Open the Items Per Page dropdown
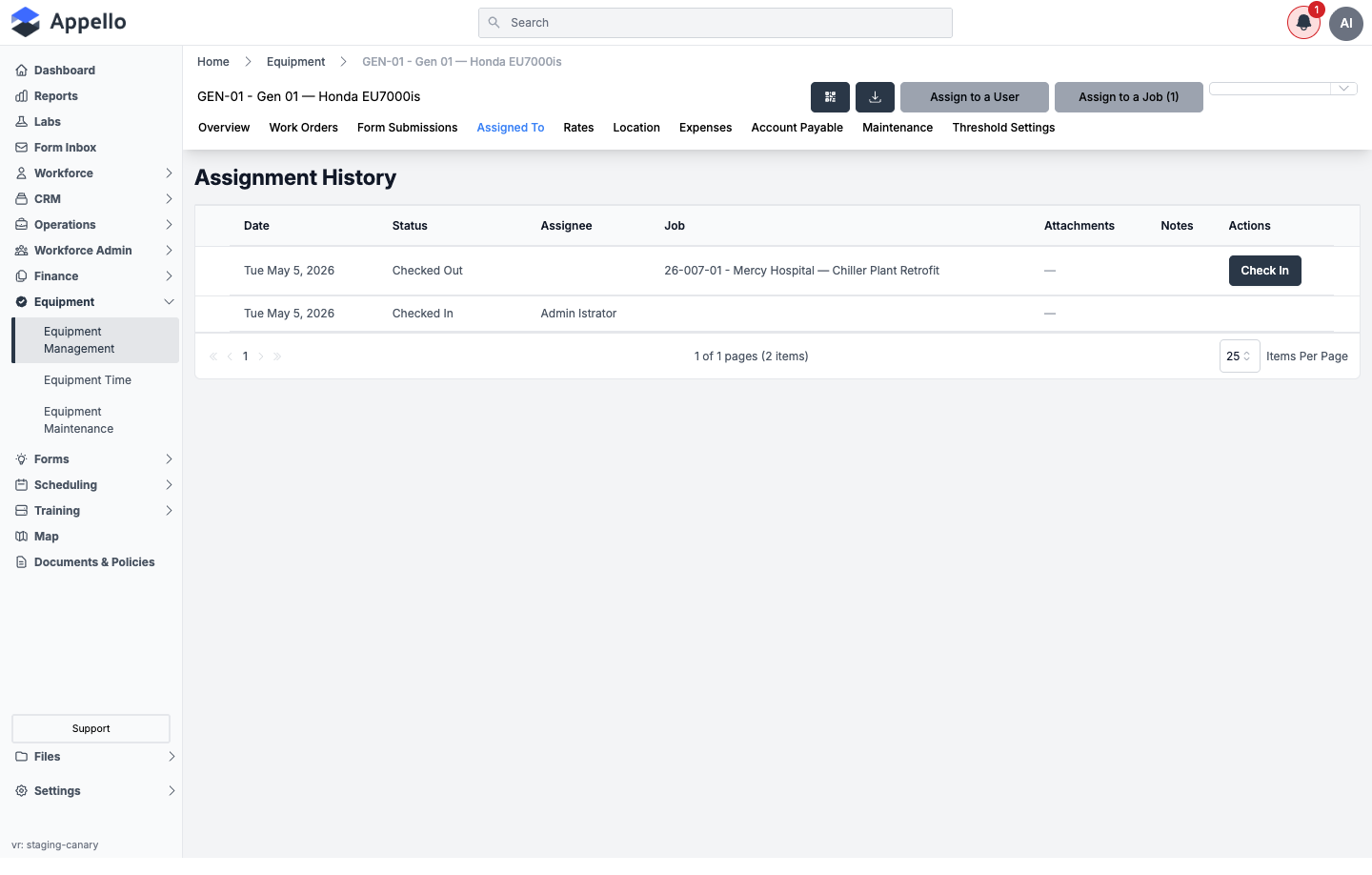The image size is (1372, 875). point(1240,356)
